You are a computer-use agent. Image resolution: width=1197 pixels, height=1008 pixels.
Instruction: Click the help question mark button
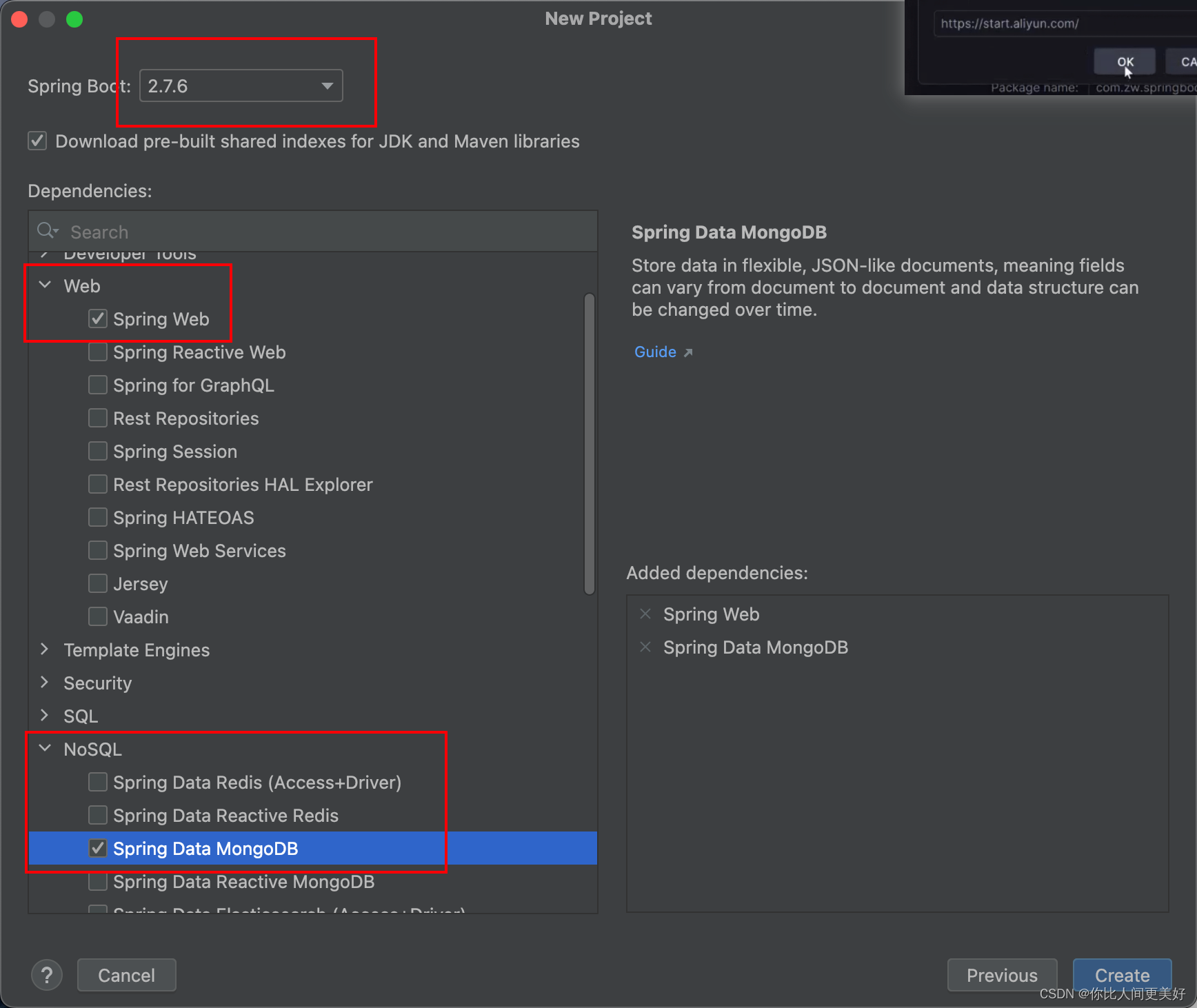pyautogui.click(x=47, y=975)
